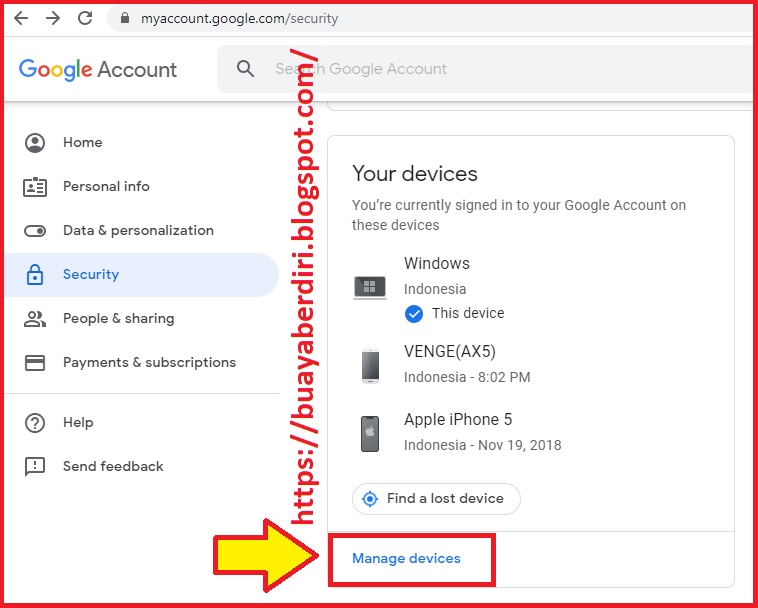Reload the page with the refresh icon

pos(85,18)
